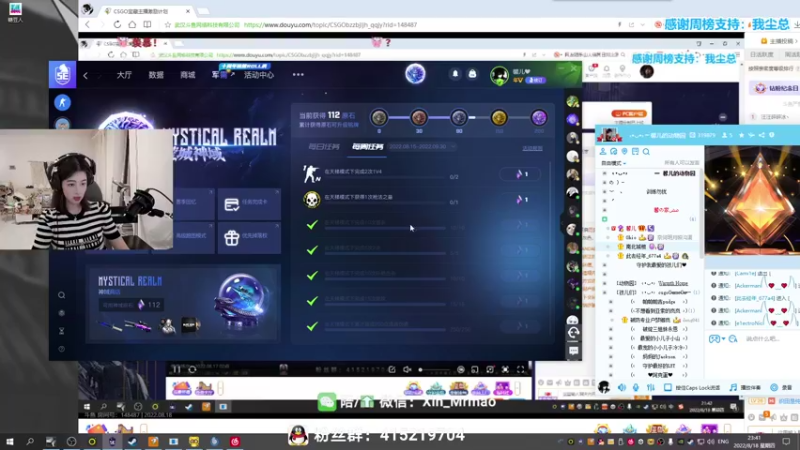
Task: Select the 0-stone bronze reward medal
Action: click(379, 118)
